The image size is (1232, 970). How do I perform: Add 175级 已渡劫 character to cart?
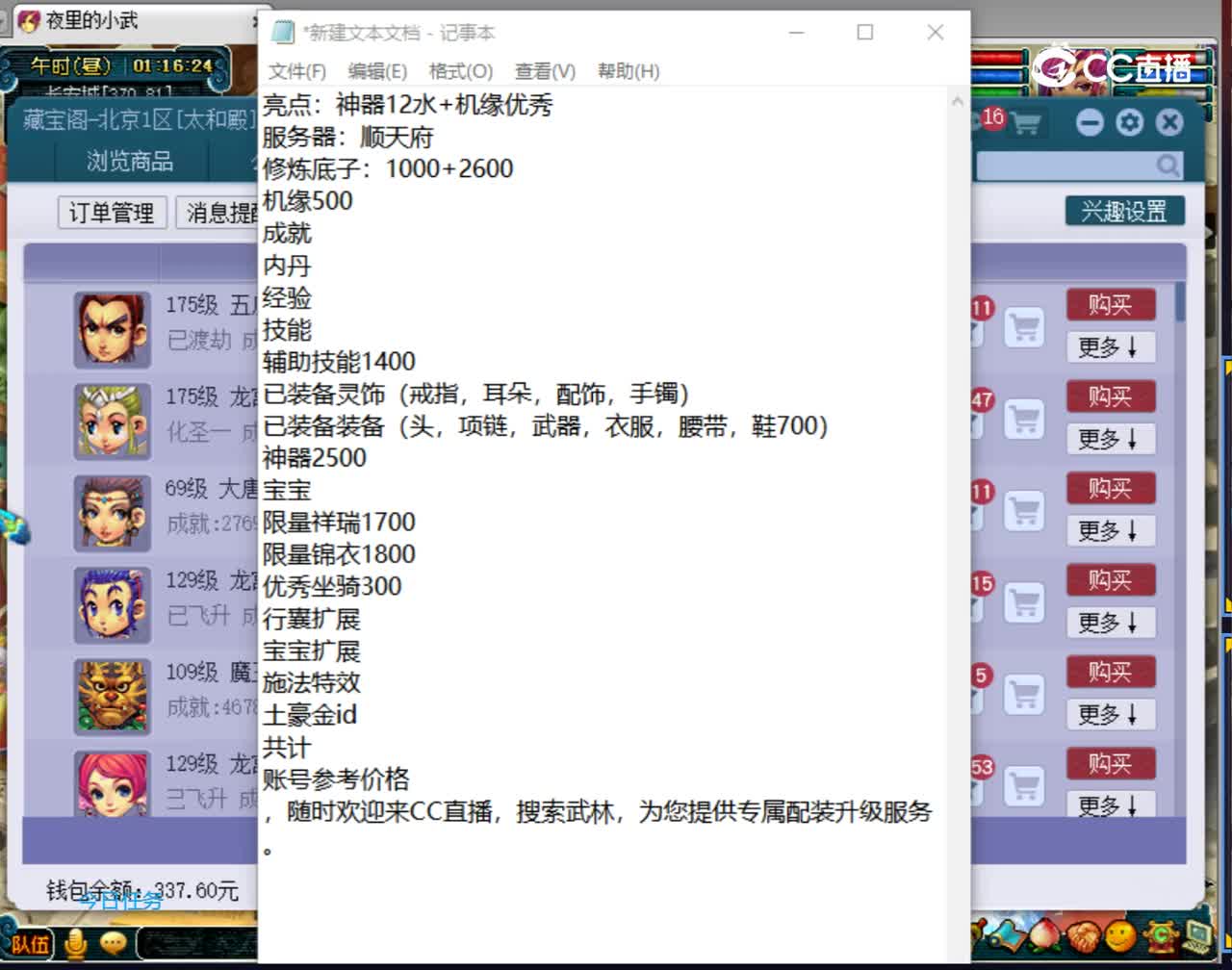pyautogui.click(x=1024, y=328)
